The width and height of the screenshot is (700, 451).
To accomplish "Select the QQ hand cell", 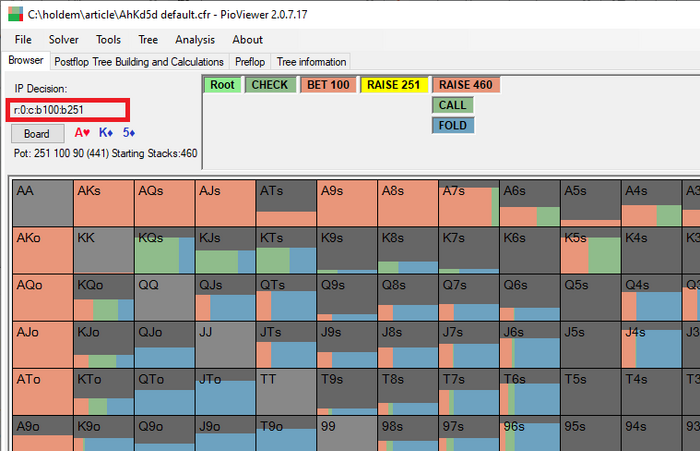I will coord(164,298).
